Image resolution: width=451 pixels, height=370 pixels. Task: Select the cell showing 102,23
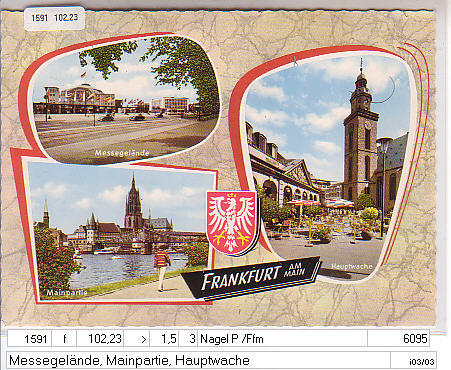100,339
